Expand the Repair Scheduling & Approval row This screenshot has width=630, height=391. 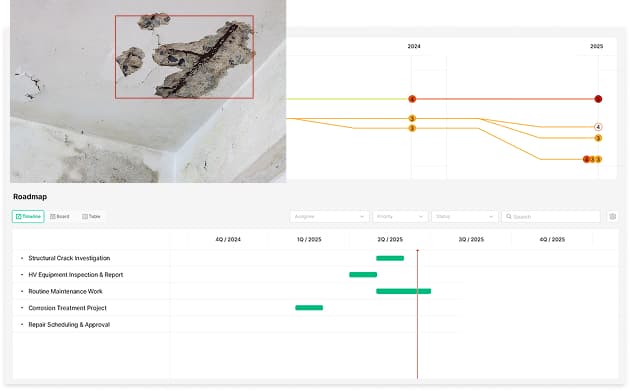22,324
